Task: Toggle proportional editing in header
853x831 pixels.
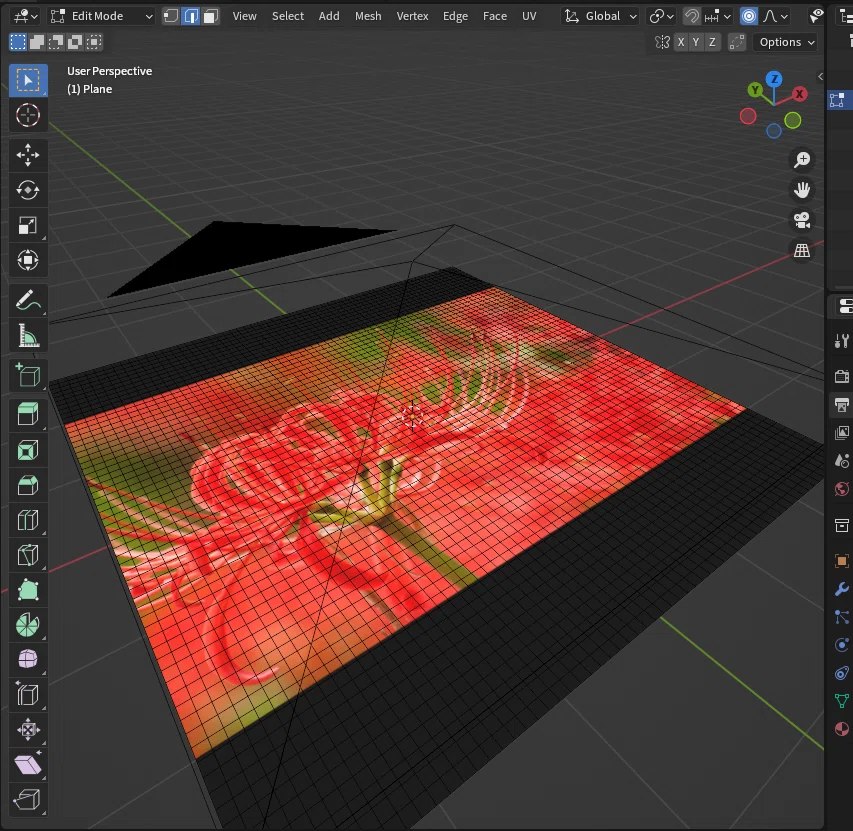Action: click(749, 16)
